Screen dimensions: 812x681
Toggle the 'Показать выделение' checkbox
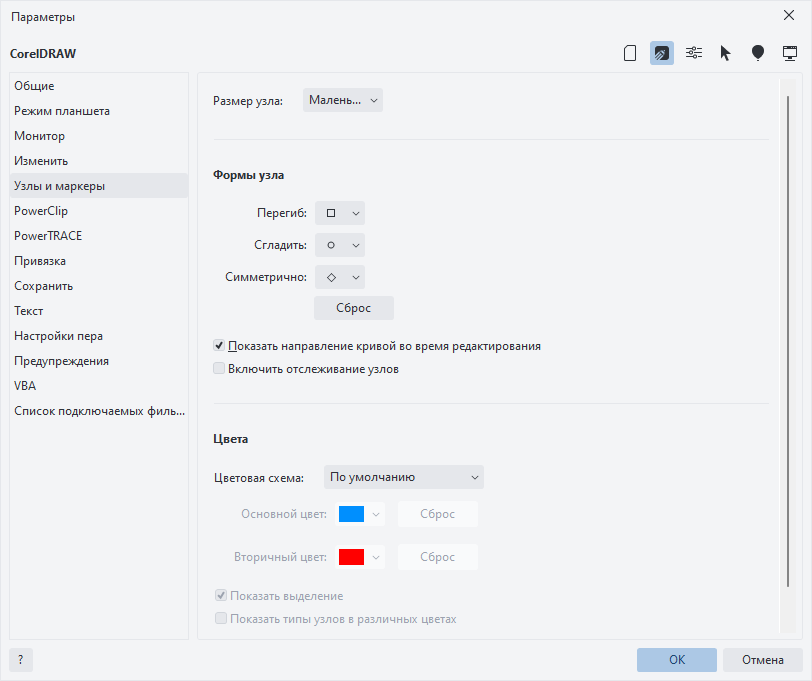tap(221, 596)
